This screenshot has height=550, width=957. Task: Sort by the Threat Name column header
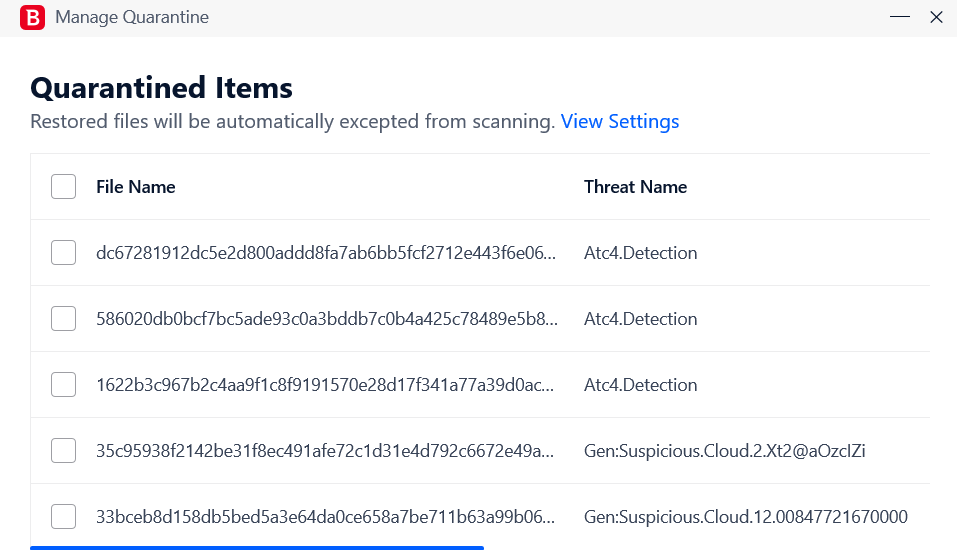tap(635, 187)
